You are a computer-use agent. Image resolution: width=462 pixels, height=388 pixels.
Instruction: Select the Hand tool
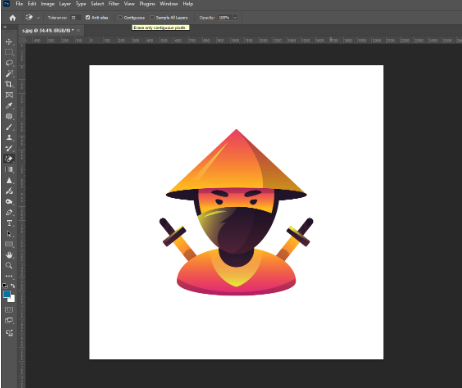[x=9, y=255]
